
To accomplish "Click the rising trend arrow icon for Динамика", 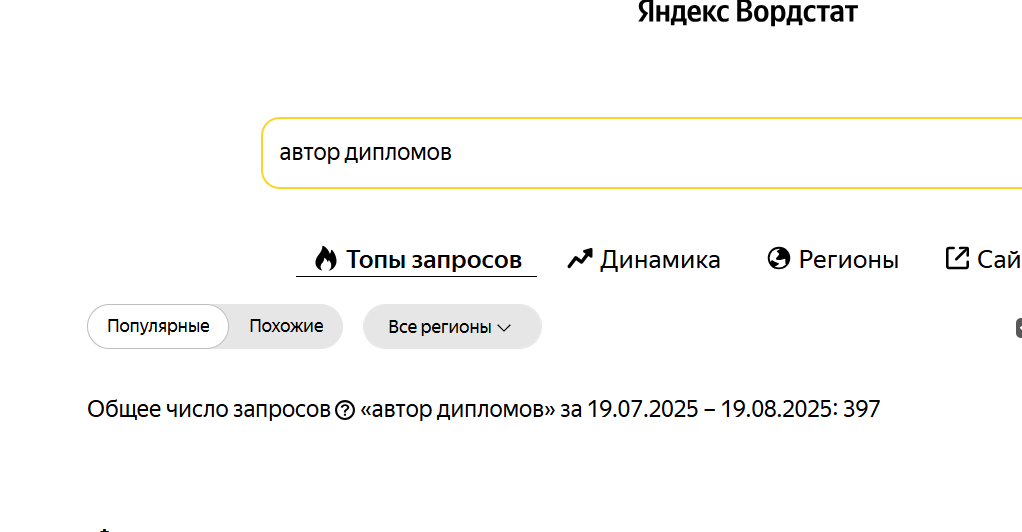I will point(579,259).
